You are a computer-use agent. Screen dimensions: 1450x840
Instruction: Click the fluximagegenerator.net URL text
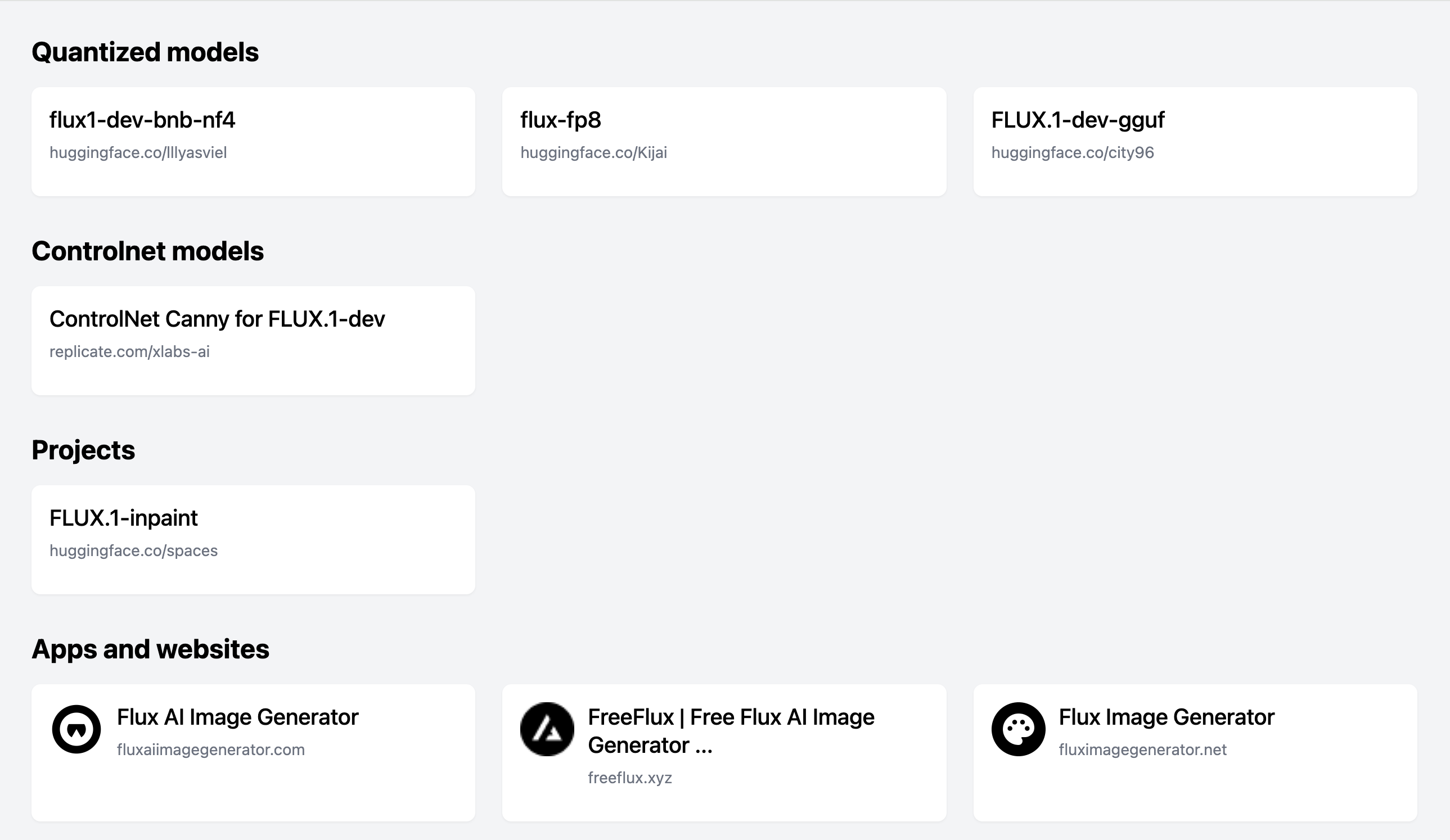point(1142,749)
